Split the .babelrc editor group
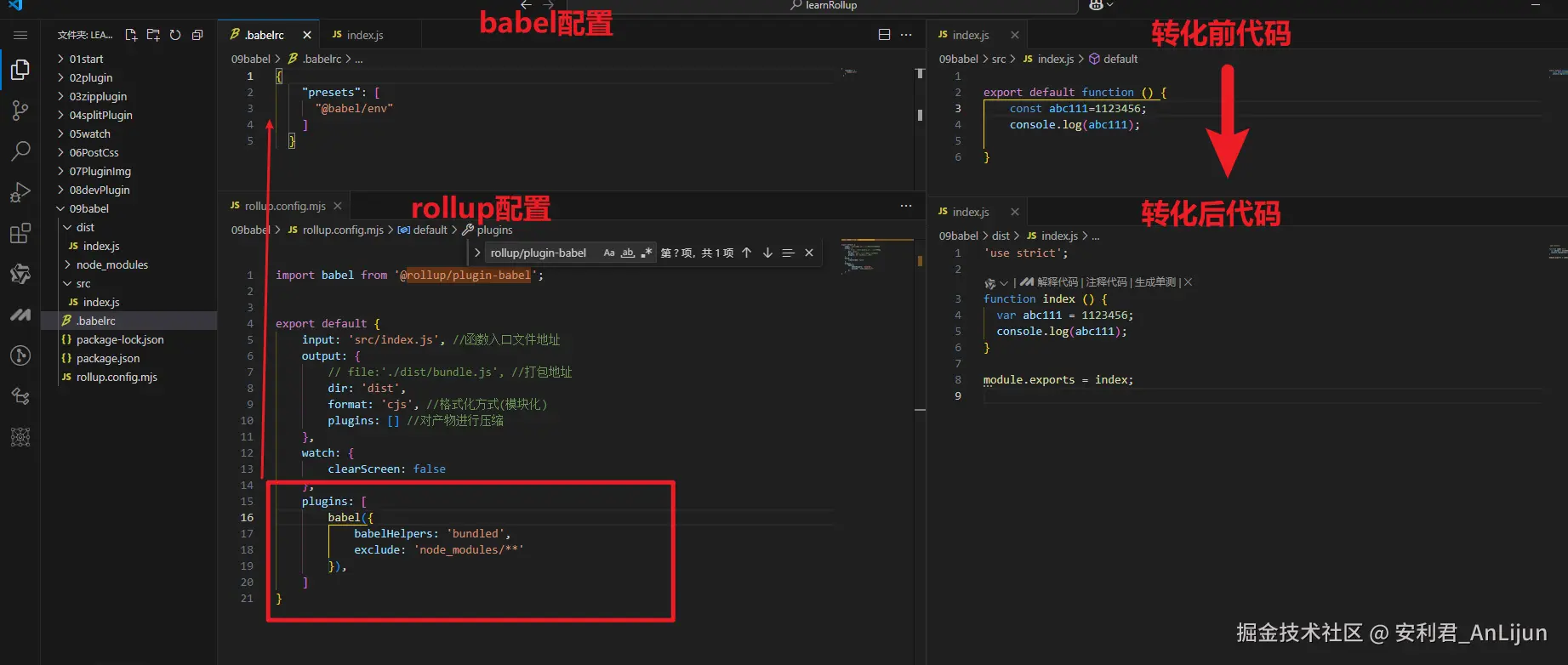1568x665 pixels. (884, 35)
